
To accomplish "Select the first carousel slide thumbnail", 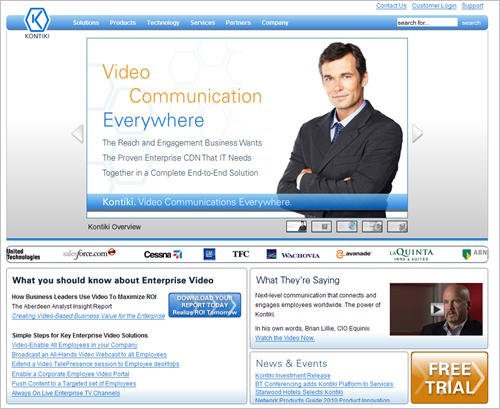I will [296, 226].
